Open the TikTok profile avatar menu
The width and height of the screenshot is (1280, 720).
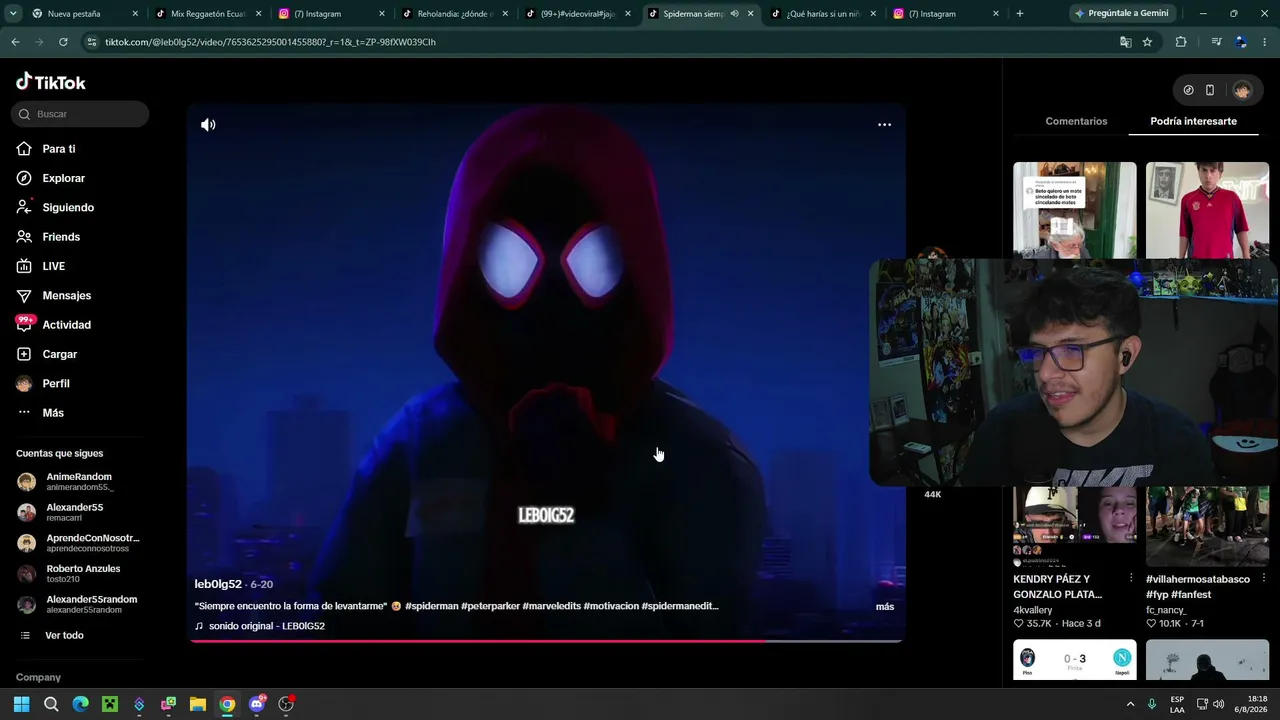(x=1242, y=90)
